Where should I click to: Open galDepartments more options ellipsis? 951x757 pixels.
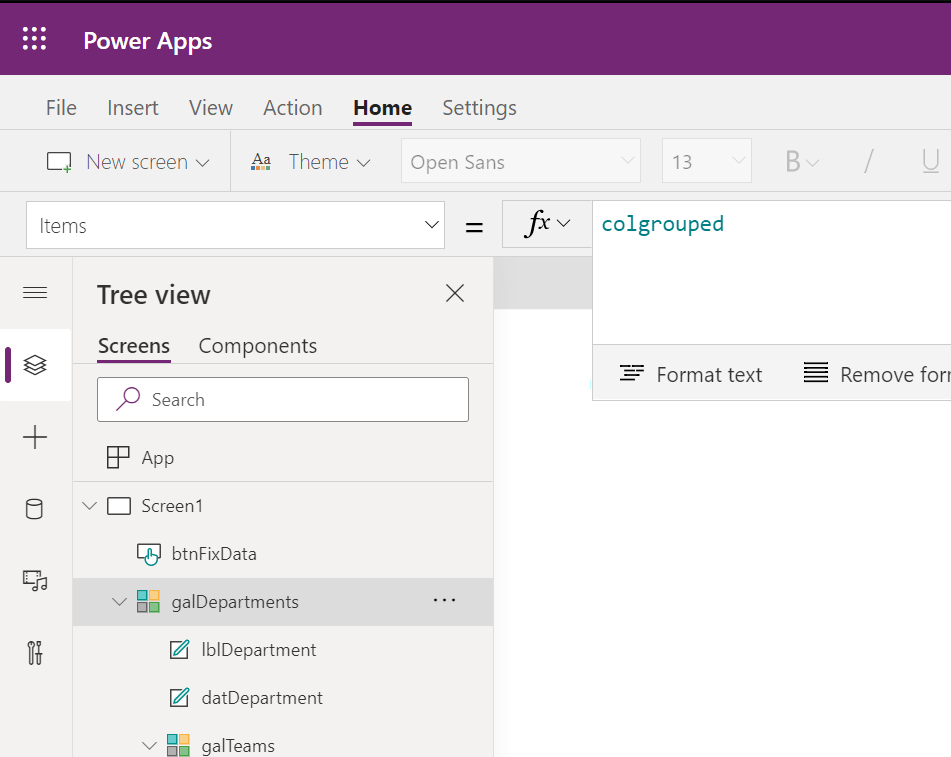coord(445,601)
